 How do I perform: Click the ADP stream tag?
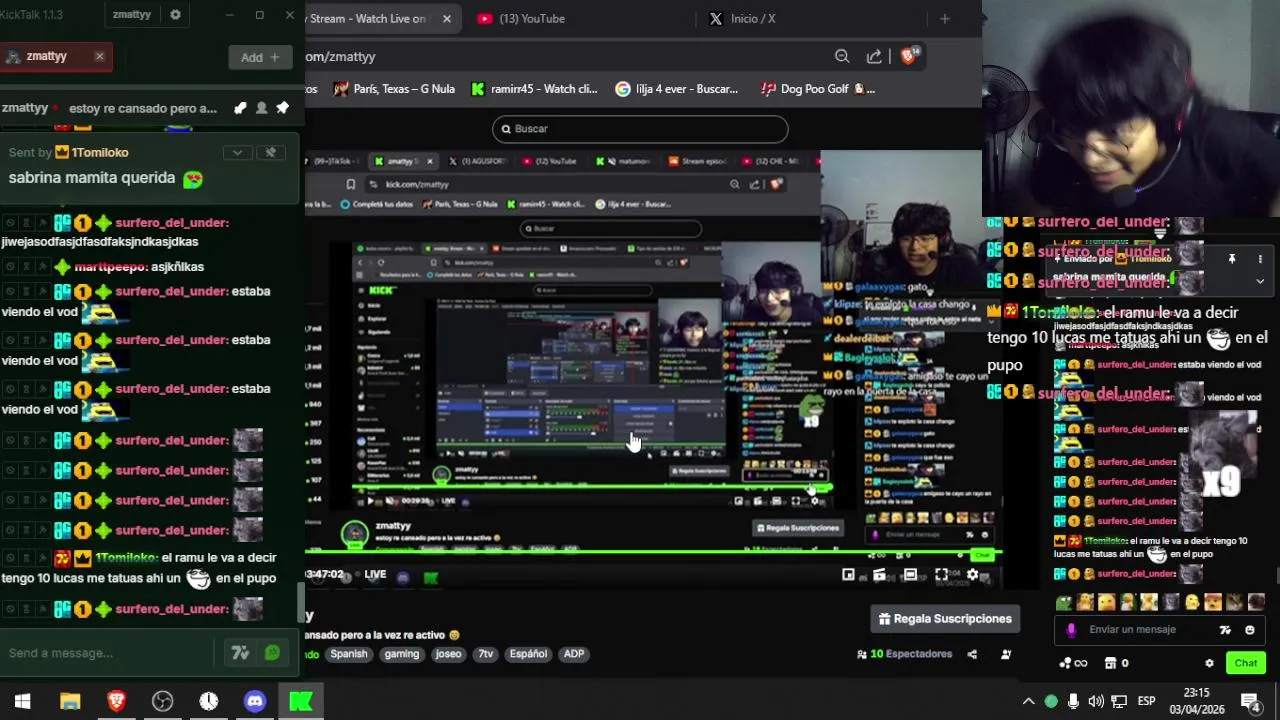[x=574, y=654]
